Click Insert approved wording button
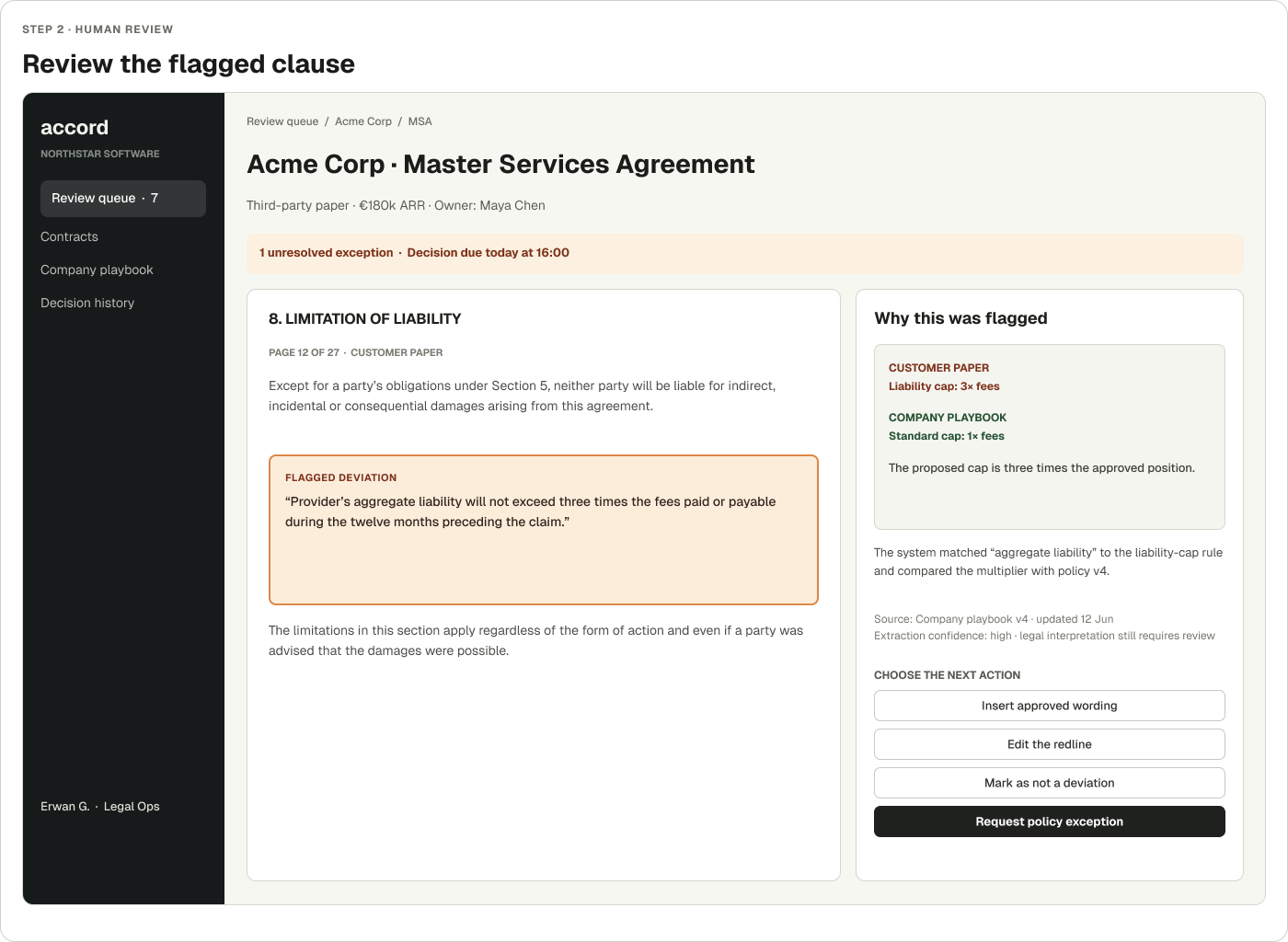This screenshot has height=942, width=1288. click(x=1050, y=706)
